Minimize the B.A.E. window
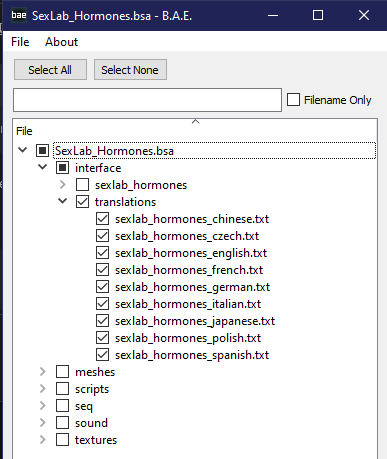The width and height of the screenshot is (387, 459). pyautogui.click(x=273, y=15)
